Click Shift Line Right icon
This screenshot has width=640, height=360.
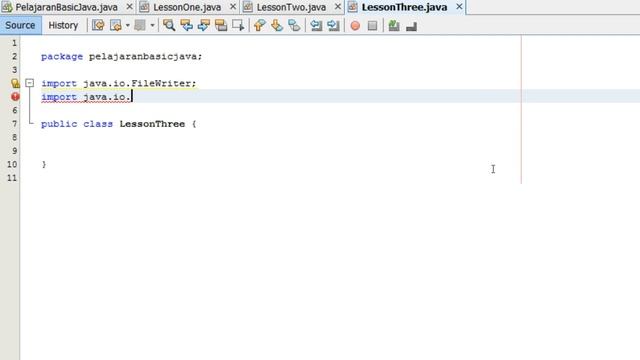point(333,25)
